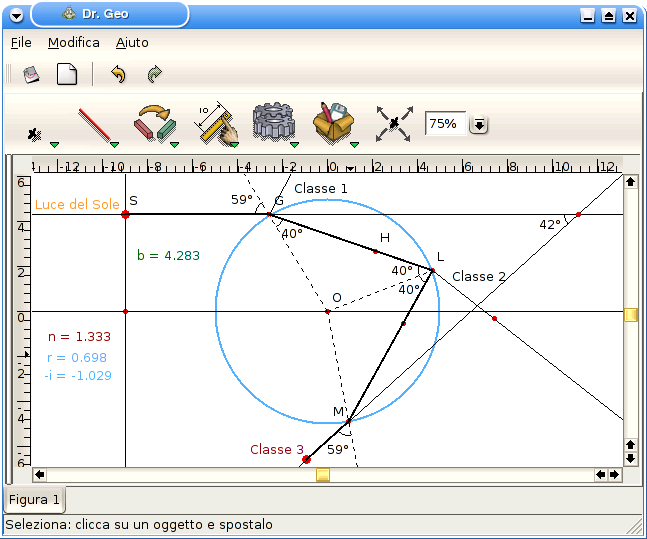This screenshot has width=647, height=539.
Task: Open the zoom percentage dropdown arrow
Action: [479, 124]
